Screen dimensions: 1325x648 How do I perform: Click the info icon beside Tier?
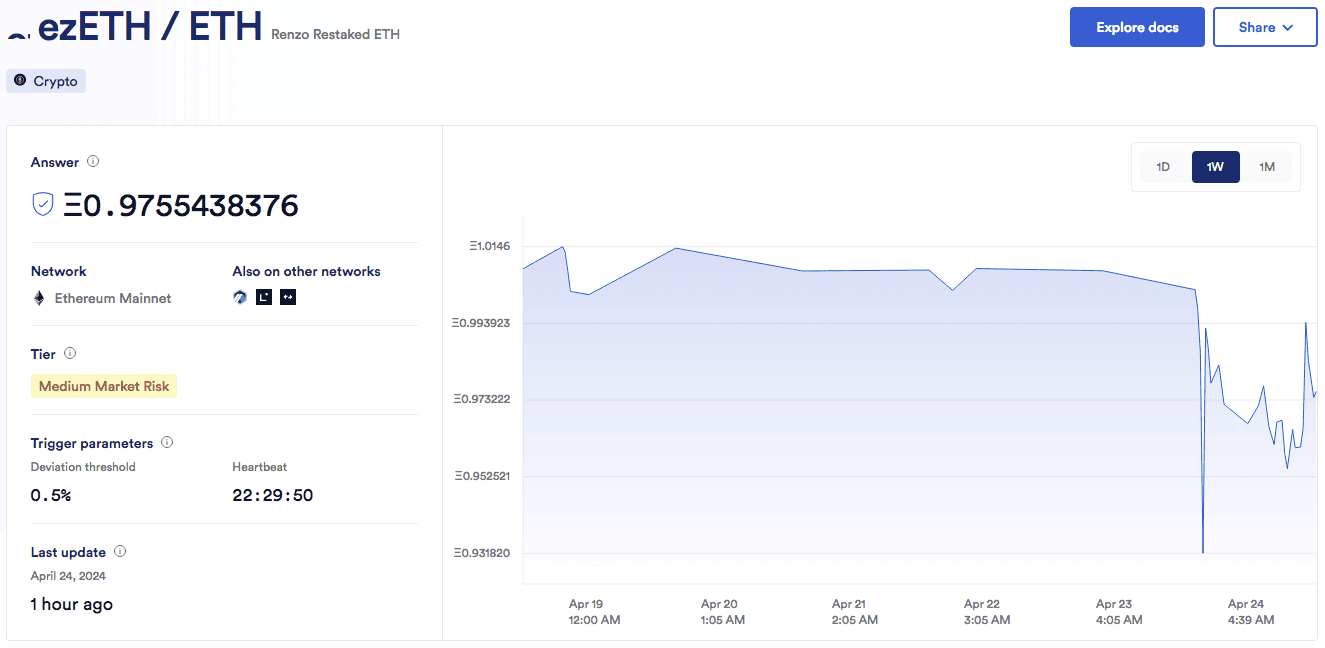coord(70,353)
